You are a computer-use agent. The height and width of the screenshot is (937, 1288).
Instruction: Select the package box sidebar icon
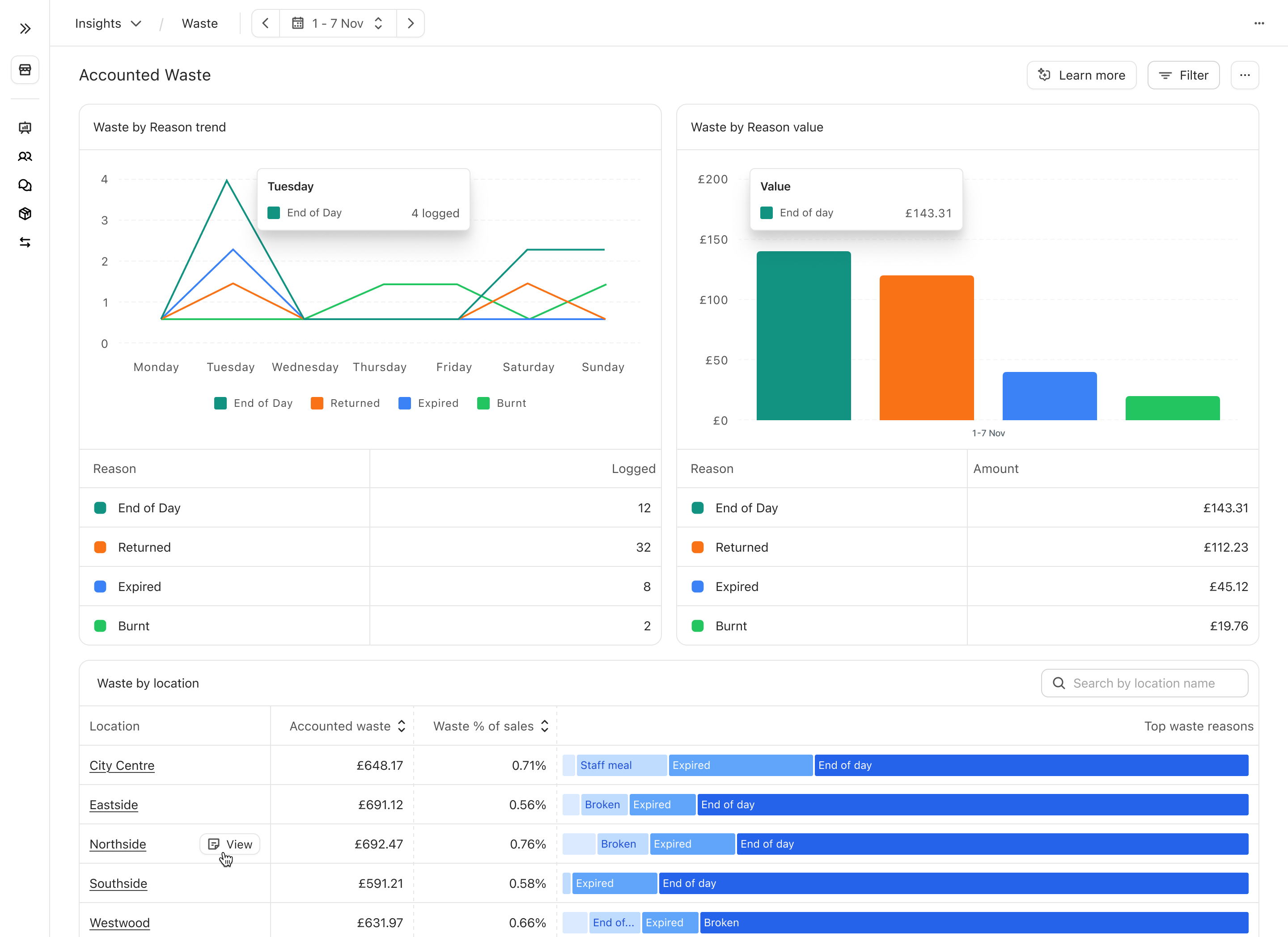click(25, 214)
